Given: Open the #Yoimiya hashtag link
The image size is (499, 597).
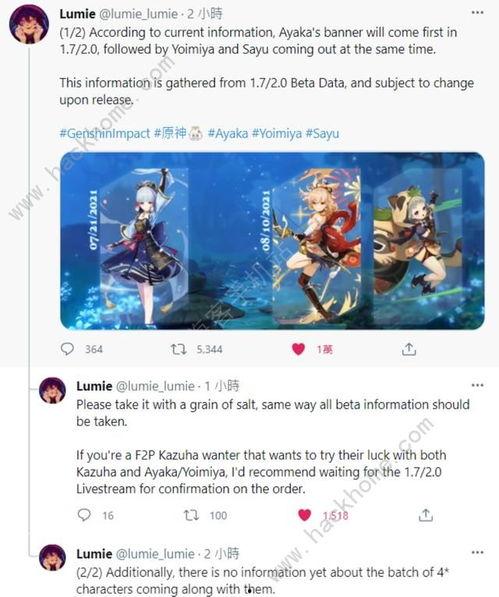Looking at the screenshot, I should pos(277,134).
